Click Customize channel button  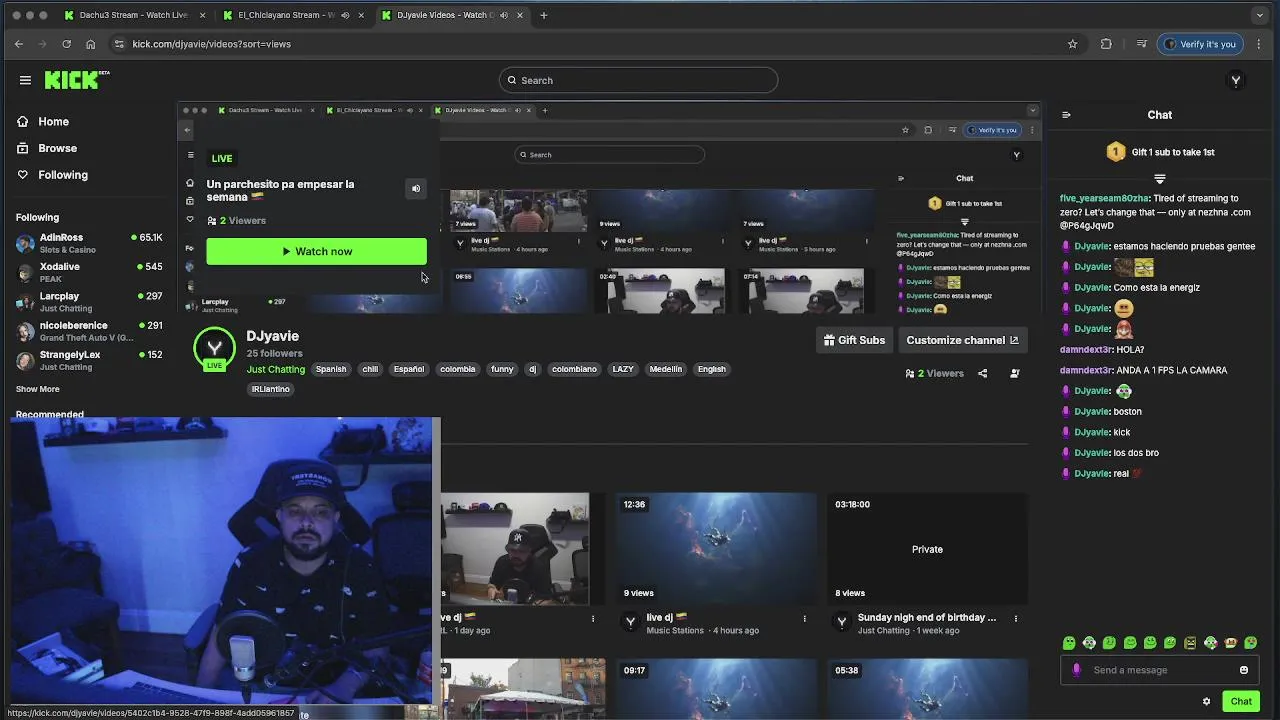pyautogui.click(x=962, y=340)
